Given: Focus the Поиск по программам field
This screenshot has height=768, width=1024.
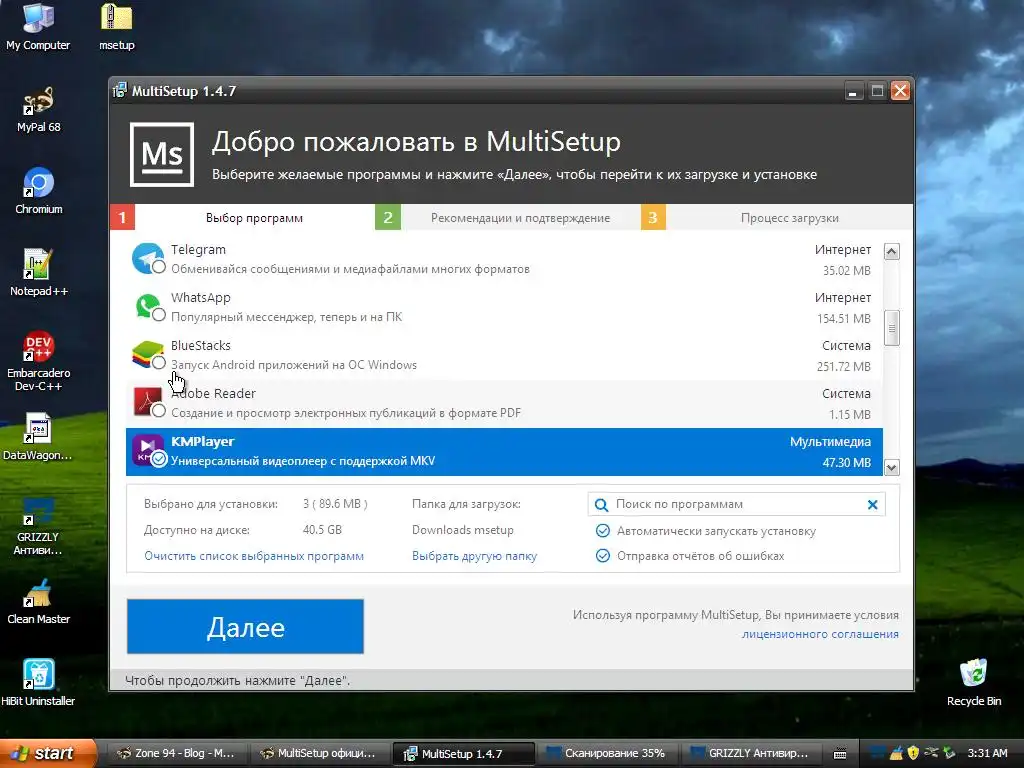Looking at the screenshot, I should (x=737, y=504).
